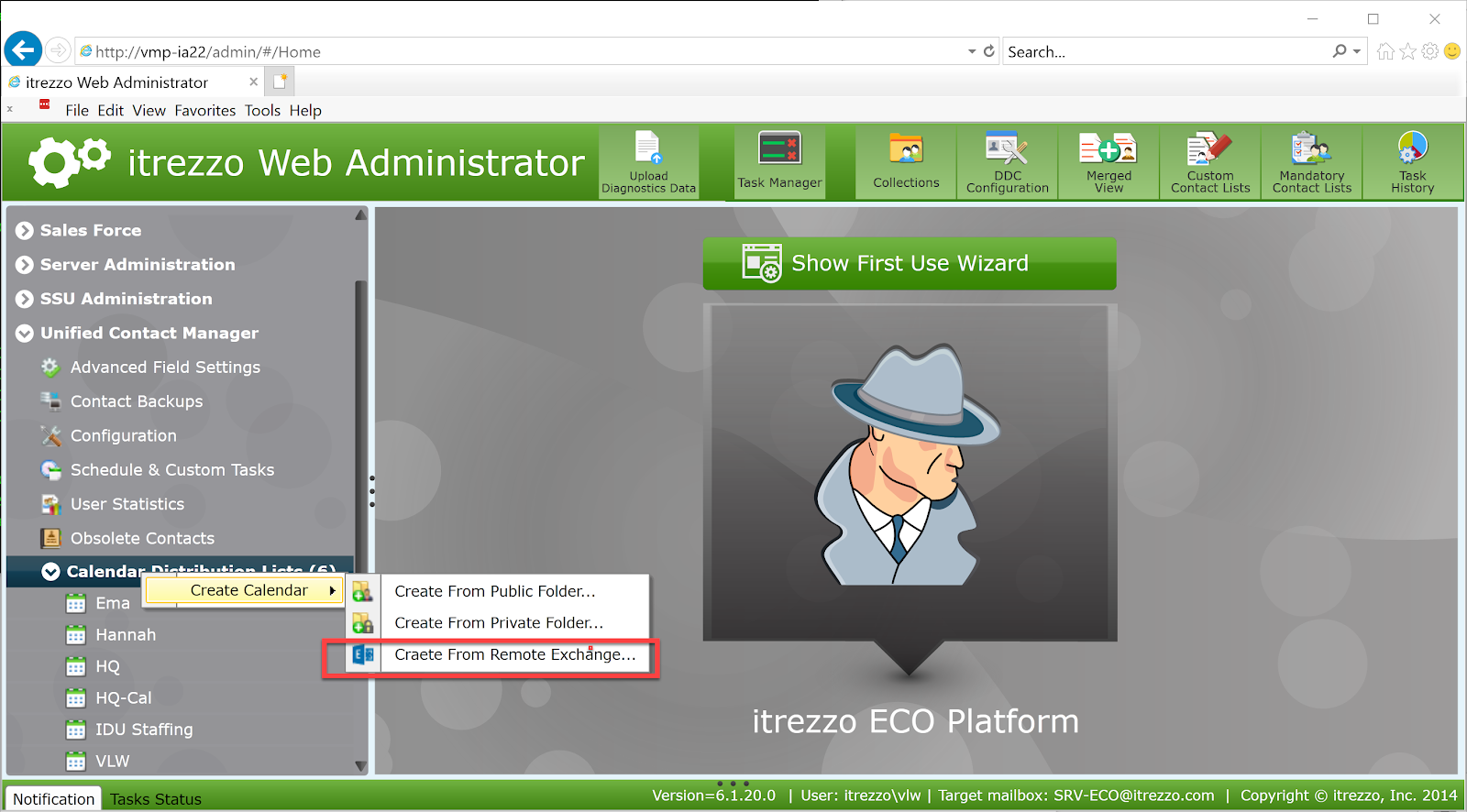Click the Schedule & Custom Tasks icon

pyautogui.click(x=50, y=470)
